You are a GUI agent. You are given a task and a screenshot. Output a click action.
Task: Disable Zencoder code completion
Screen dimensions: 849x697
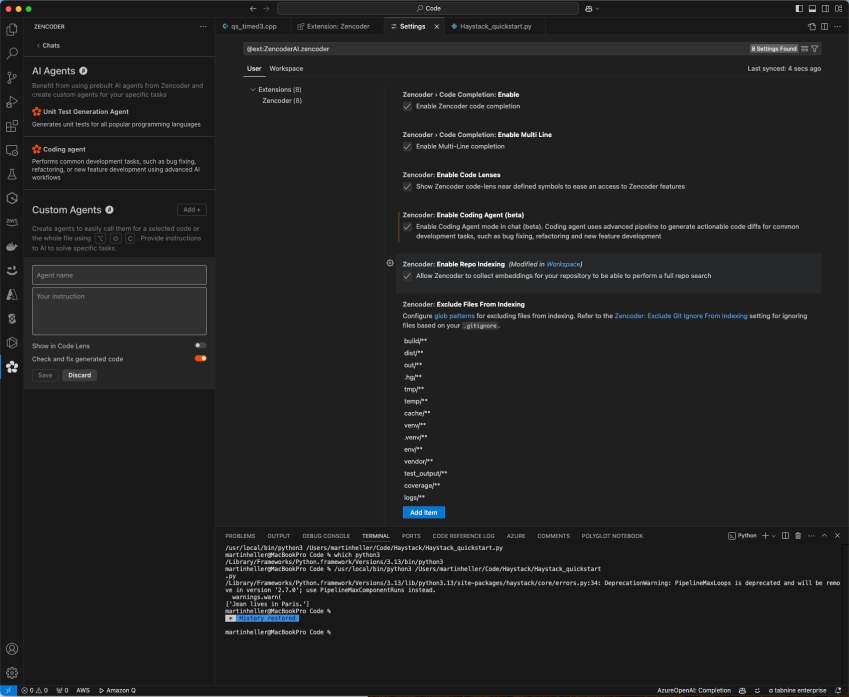407,105
